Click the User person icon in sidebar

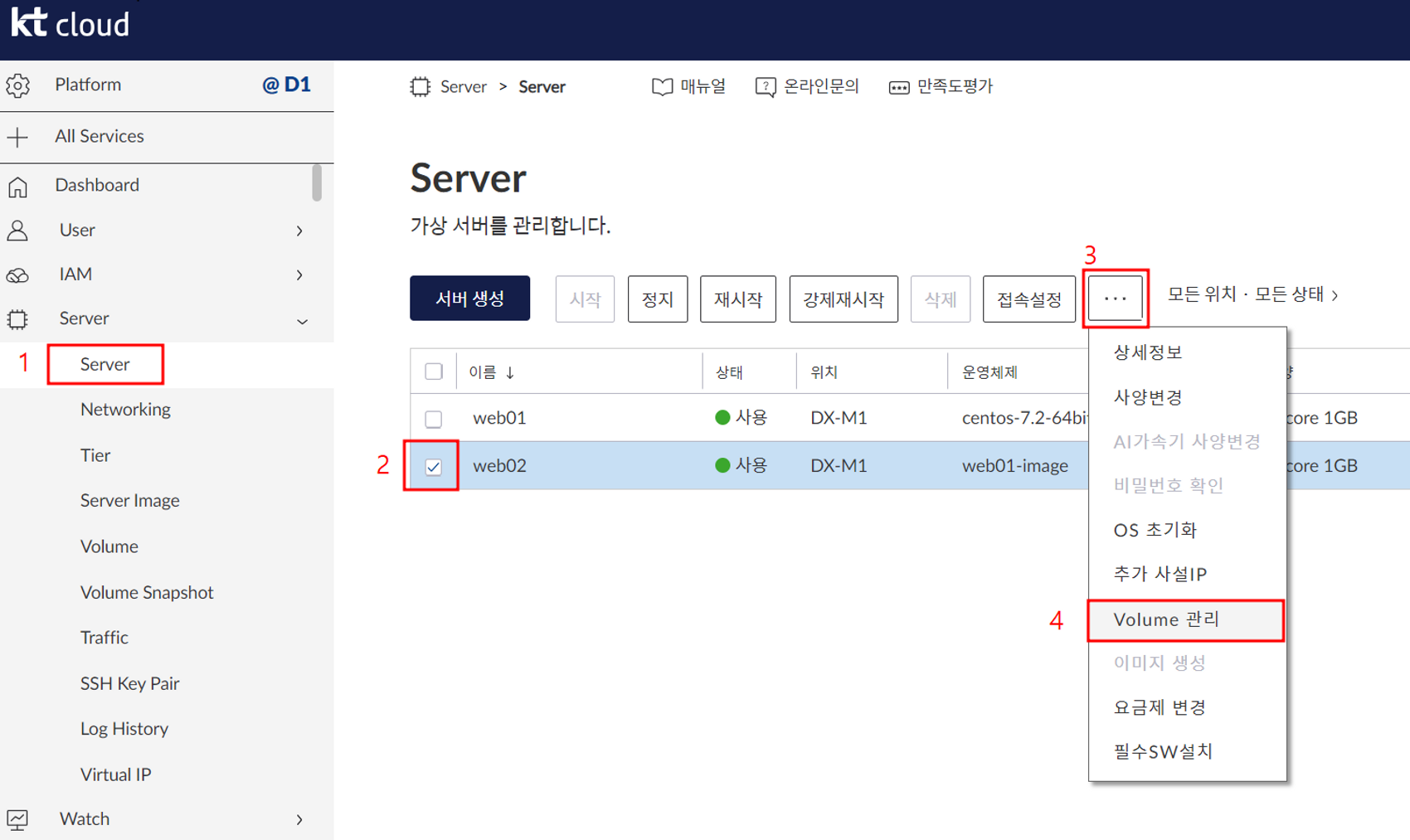click(x=18, y=231)
